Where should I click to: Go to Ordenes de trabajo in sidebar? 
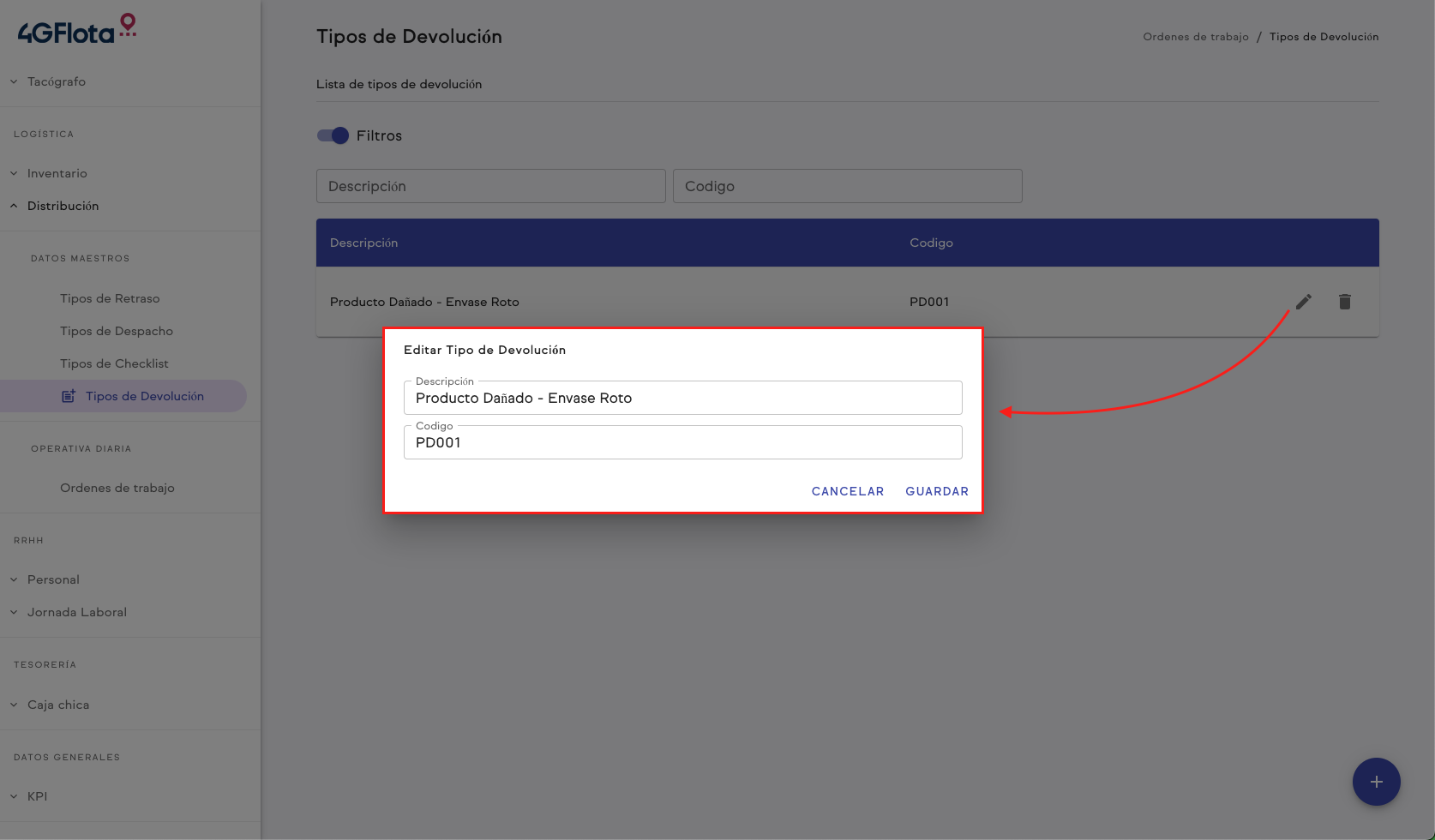[117, 488]
